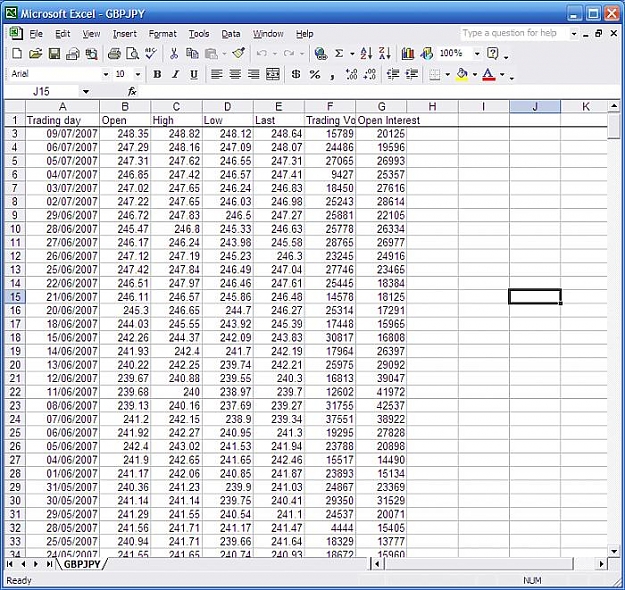Activate the Format Painter brush
The height and width of the screenshot is (590, 625).
[x=238, y=53]
